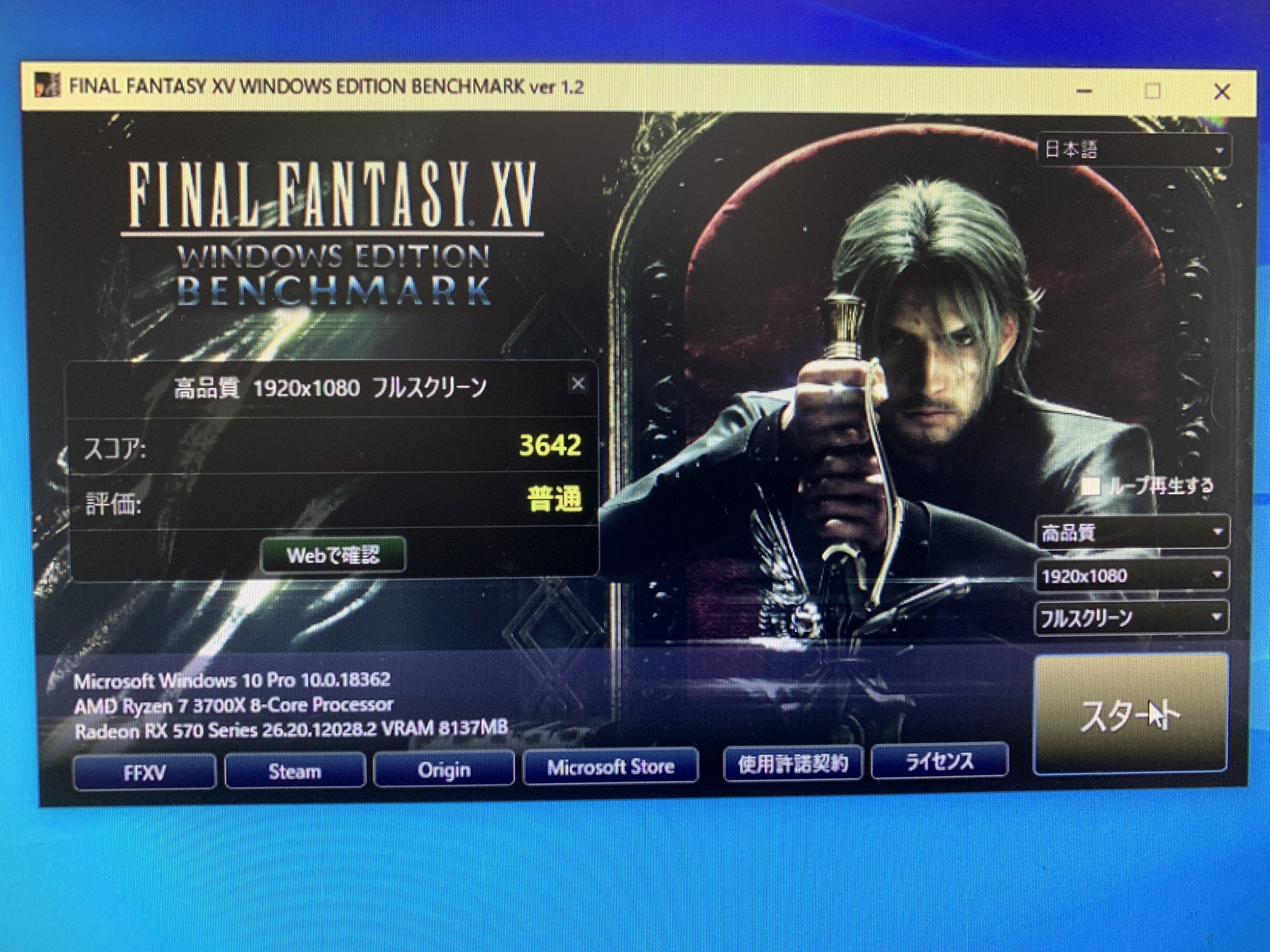The image size is (1270, 952).
Task: Click the AMD Ryzen 7 3700X processor text
Action: tap(233, 705)
